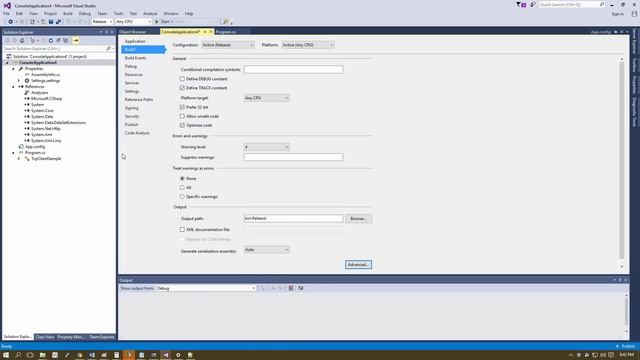This screenshot has height=360, width=640.
Task: Toggle word wrap in the Output panel
Action: [x=300, y=288]
